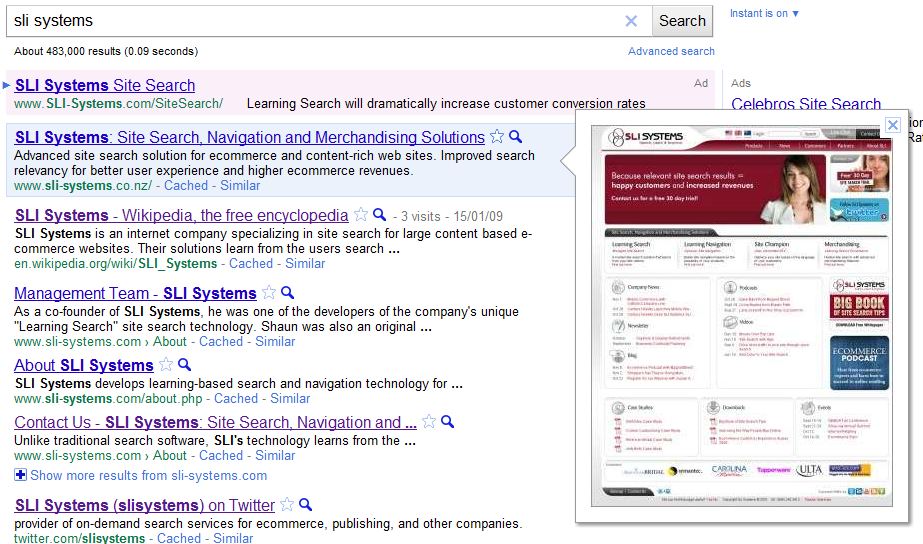Open the 'Contact Us - SLI Systems' result
923x544 pixels.
[x=215, y=422]
